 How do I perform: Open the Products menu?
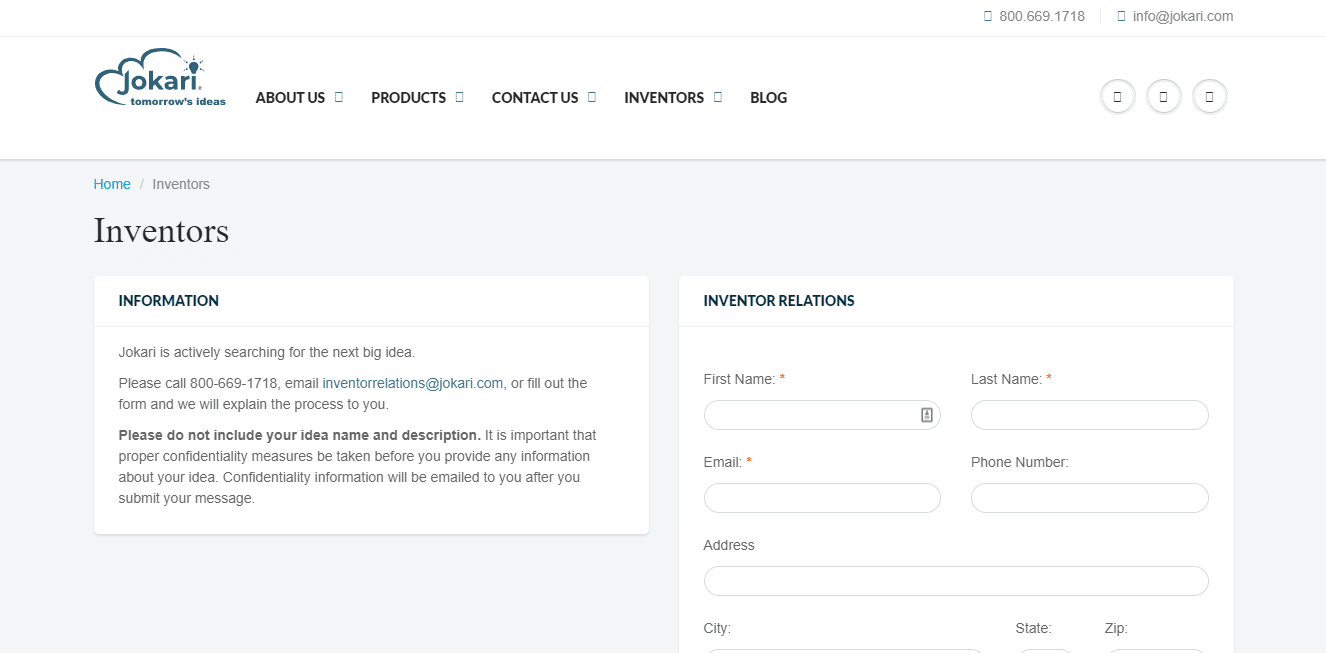(408, 98)
